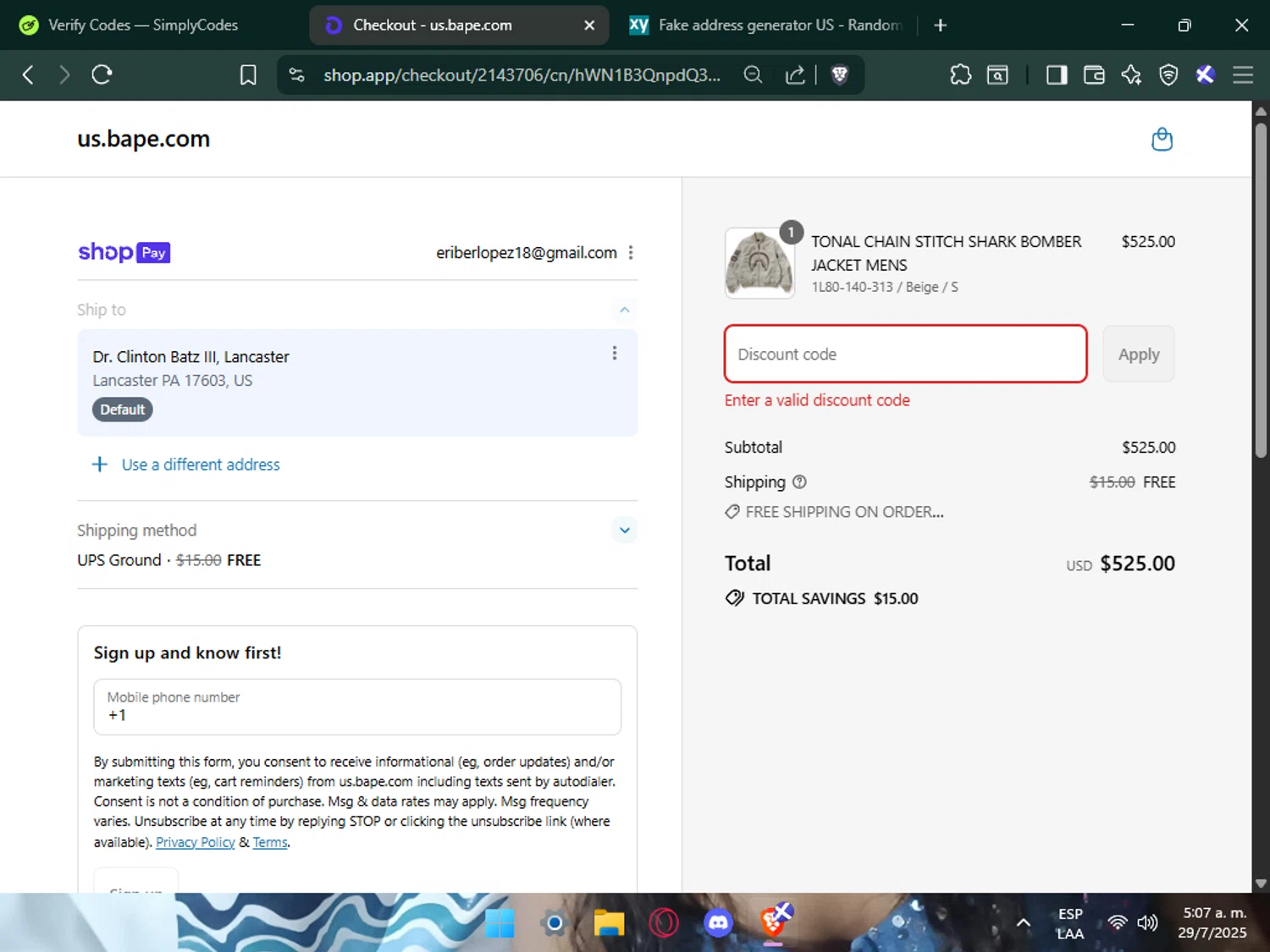Open Brave browser taskbar icon

775,921
